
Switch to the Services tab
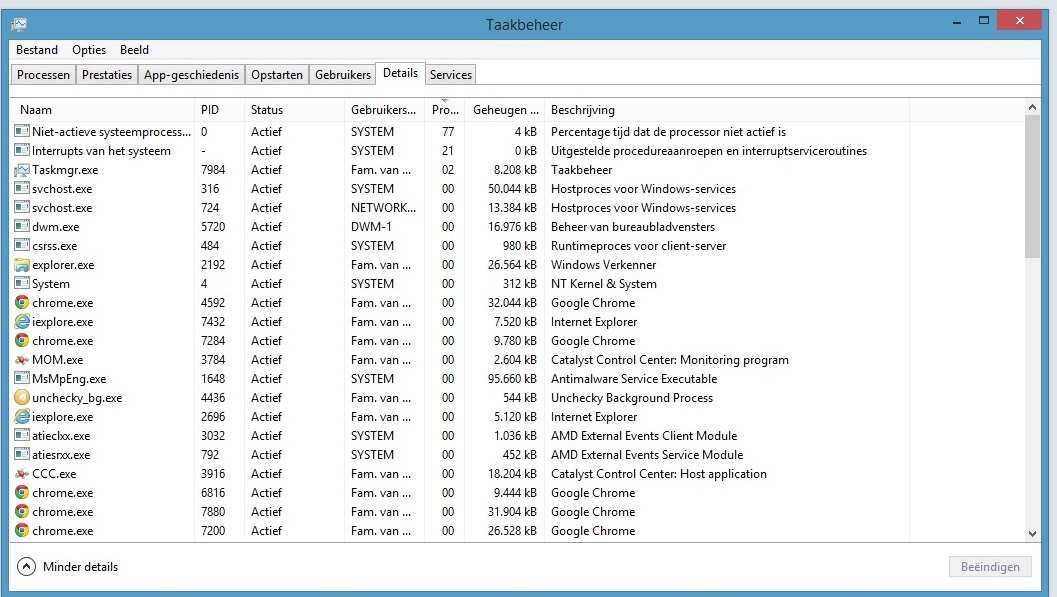tap(451, 75)
